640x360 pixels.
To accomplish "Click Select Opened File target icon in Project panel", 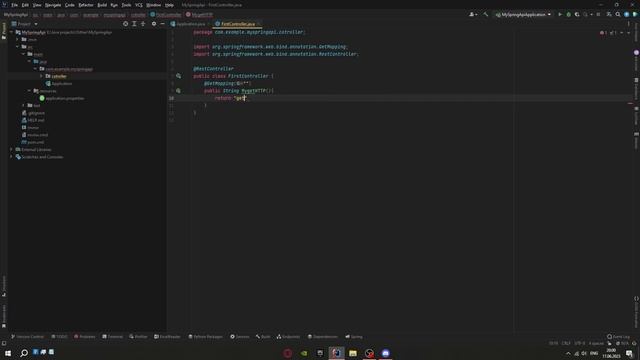I will click(125, 24).
